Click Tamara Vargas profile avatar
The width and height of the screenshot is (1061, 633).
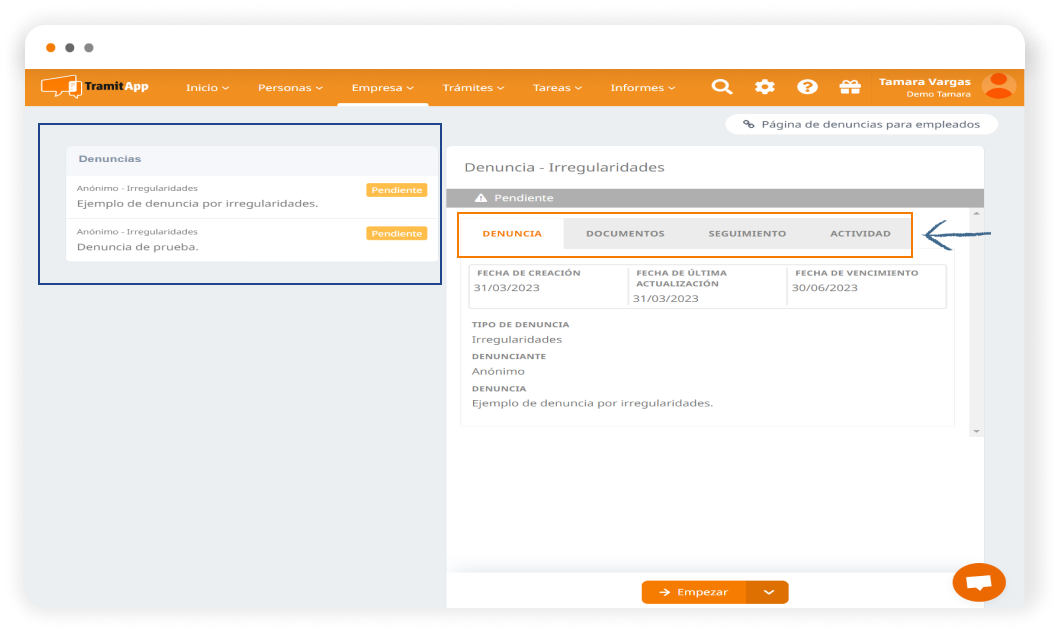[x=998, y=86]
